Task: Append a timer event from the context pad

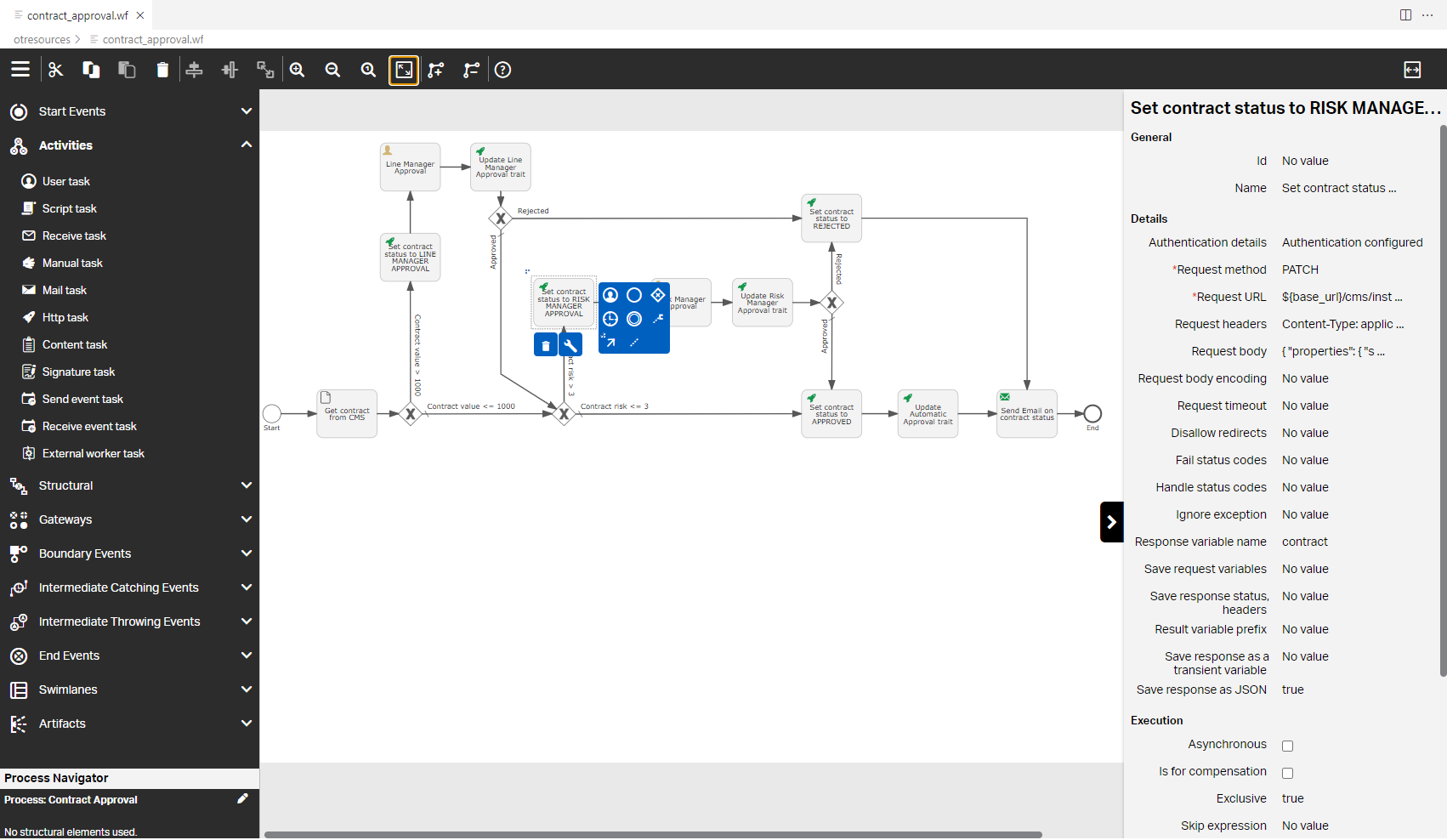Action: (610, 319)
